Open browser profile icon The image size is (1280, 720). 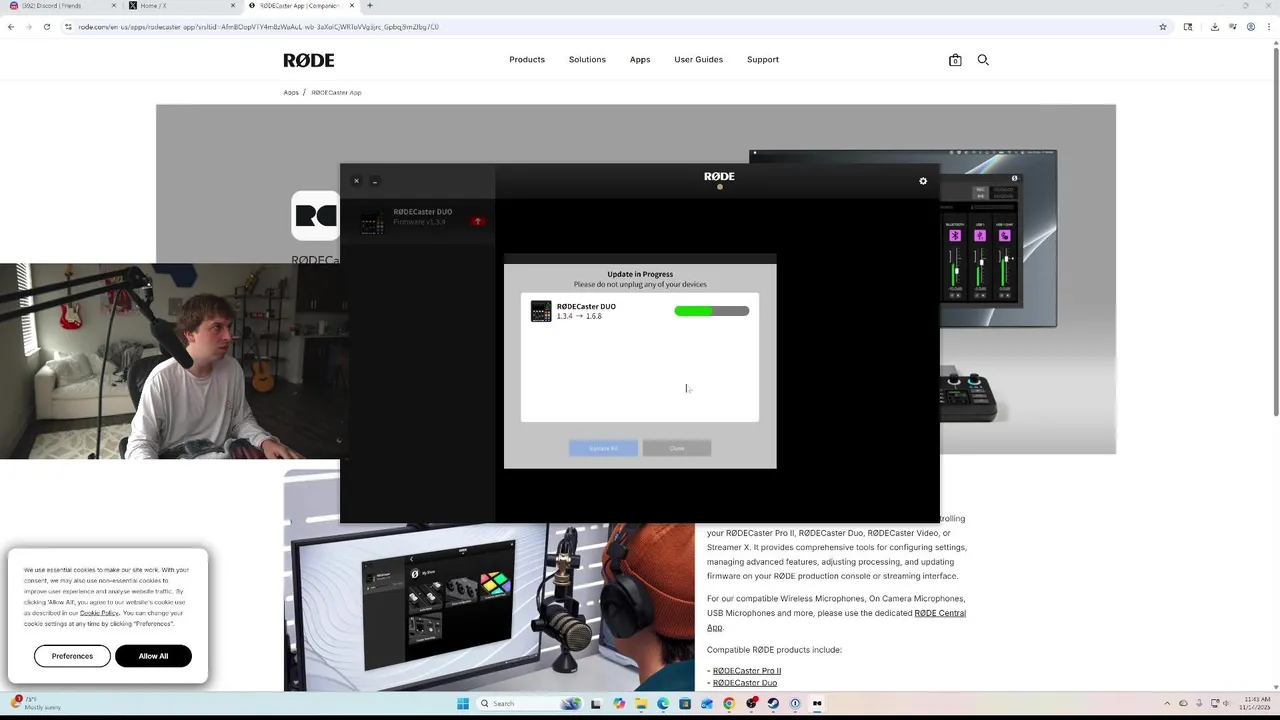coord(1251,27)
